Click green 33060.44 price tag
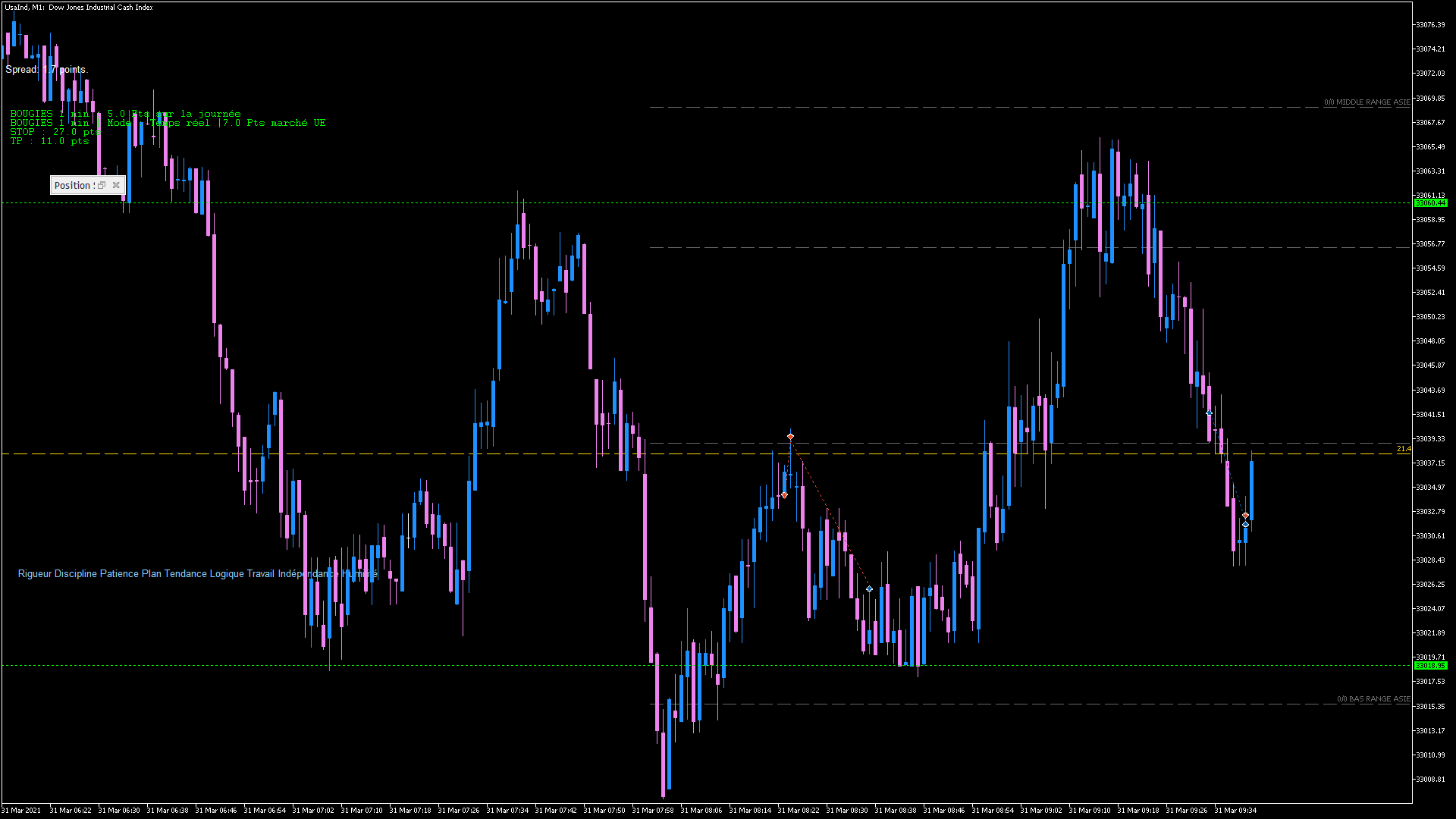Viewport: 1456px width, 819px height. [x=1430, y=203]
